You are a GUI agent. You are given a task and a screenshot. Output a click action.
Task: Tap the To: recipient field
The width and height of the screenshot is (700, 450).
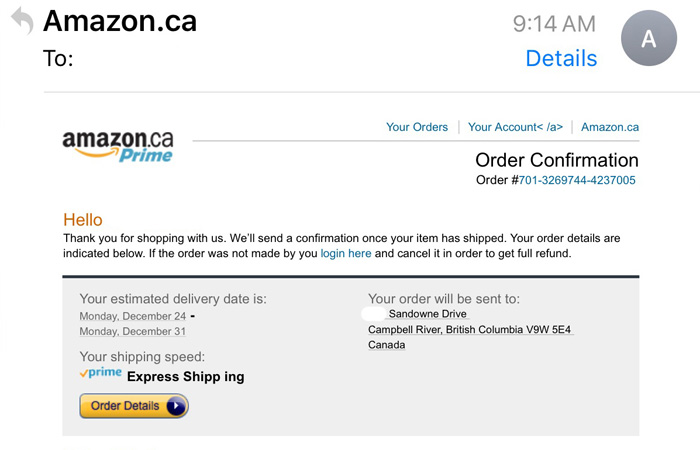pos(58,58)
